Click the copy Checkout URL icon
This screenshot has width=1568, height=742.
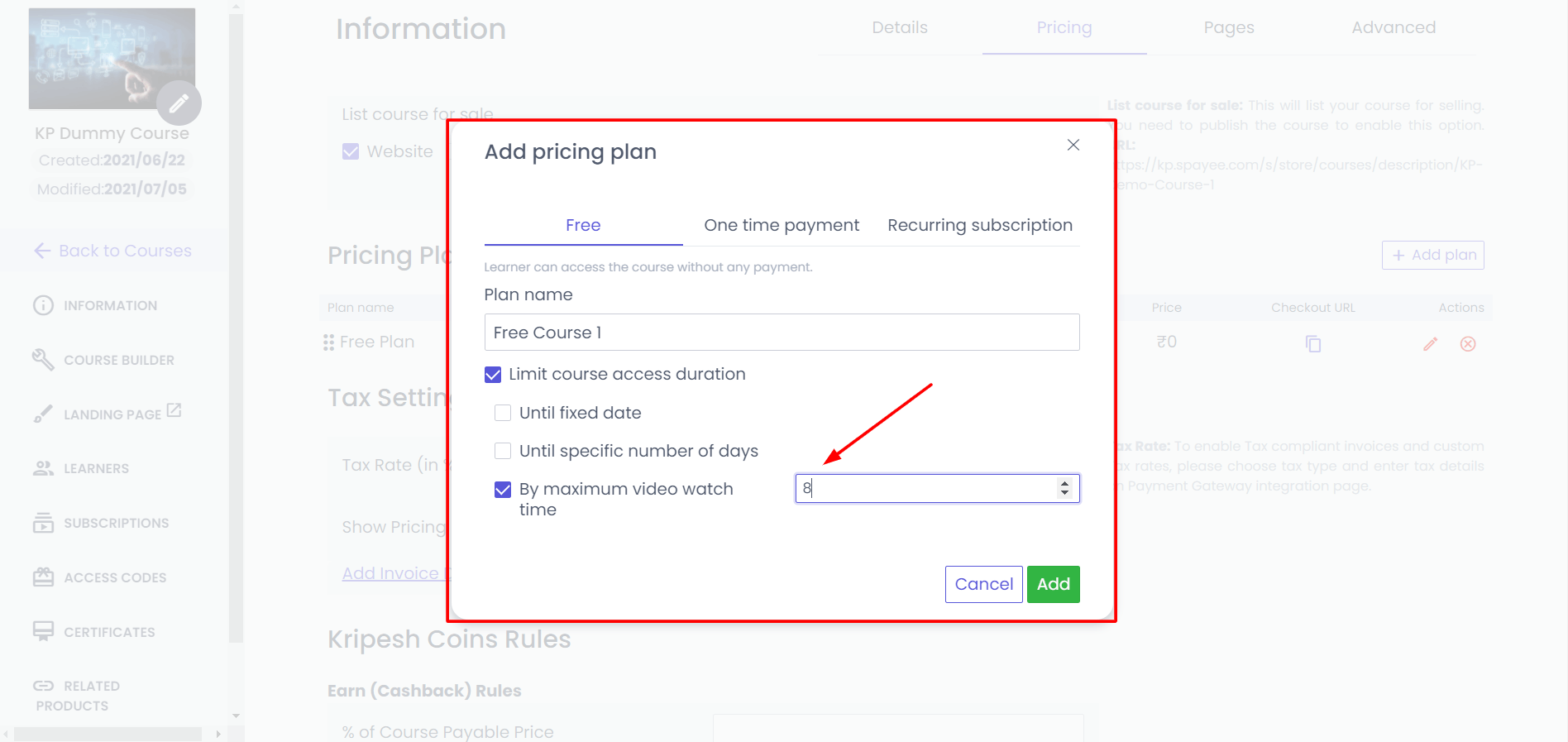click(1312, 343)
